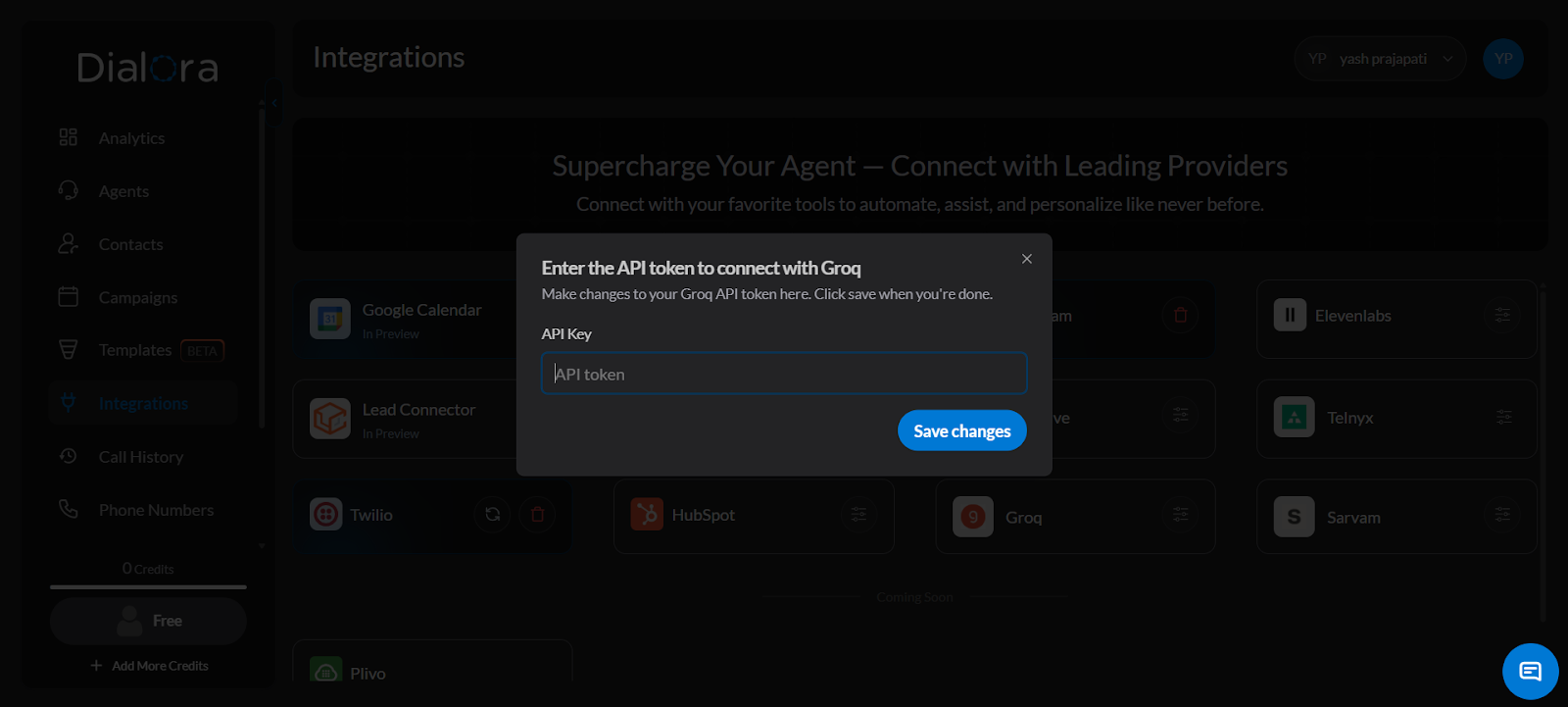Open the chat support bubble icon
Image resolution: width=1568 pixels, height=707 pixels.
(x=1530, y=672)
